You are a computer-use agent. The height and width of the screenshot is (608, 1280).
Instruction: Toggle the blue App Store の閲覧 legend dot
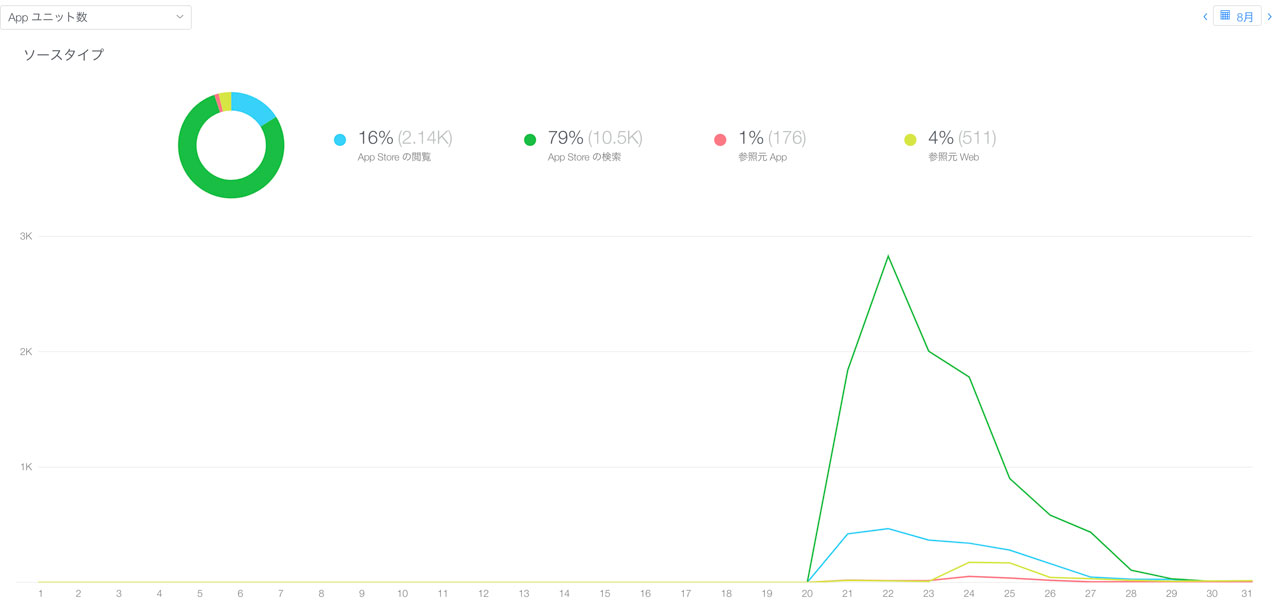pyautogui.click(x=340, y=140)
